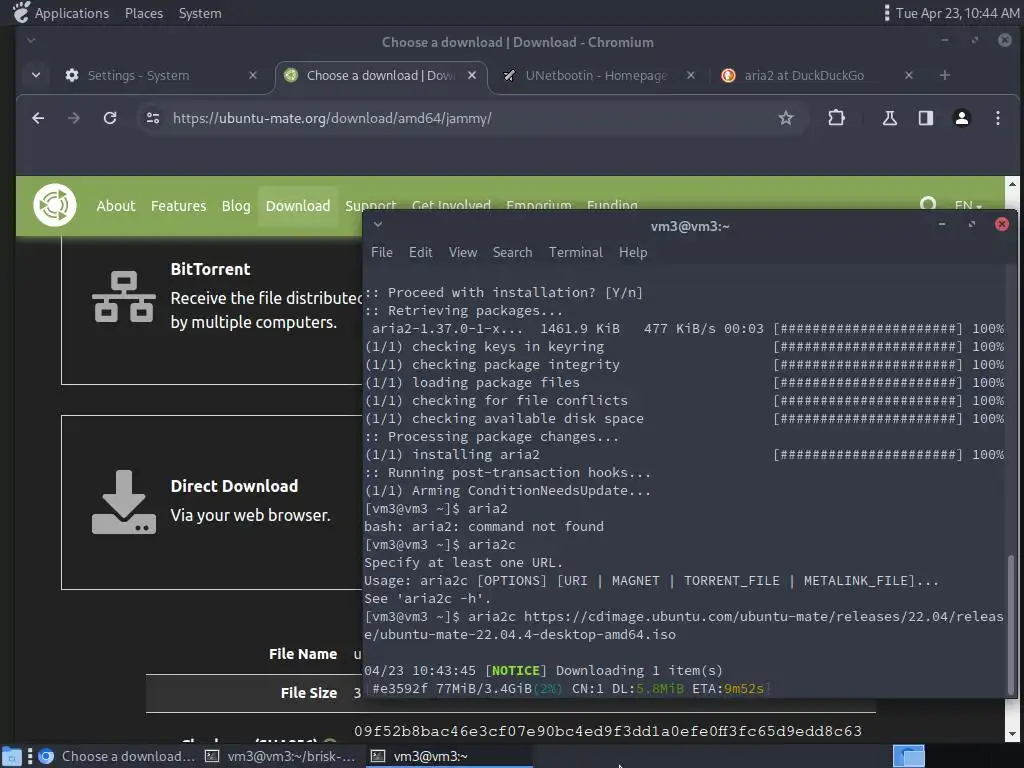Open terminal Help menu

click(633, 253)
